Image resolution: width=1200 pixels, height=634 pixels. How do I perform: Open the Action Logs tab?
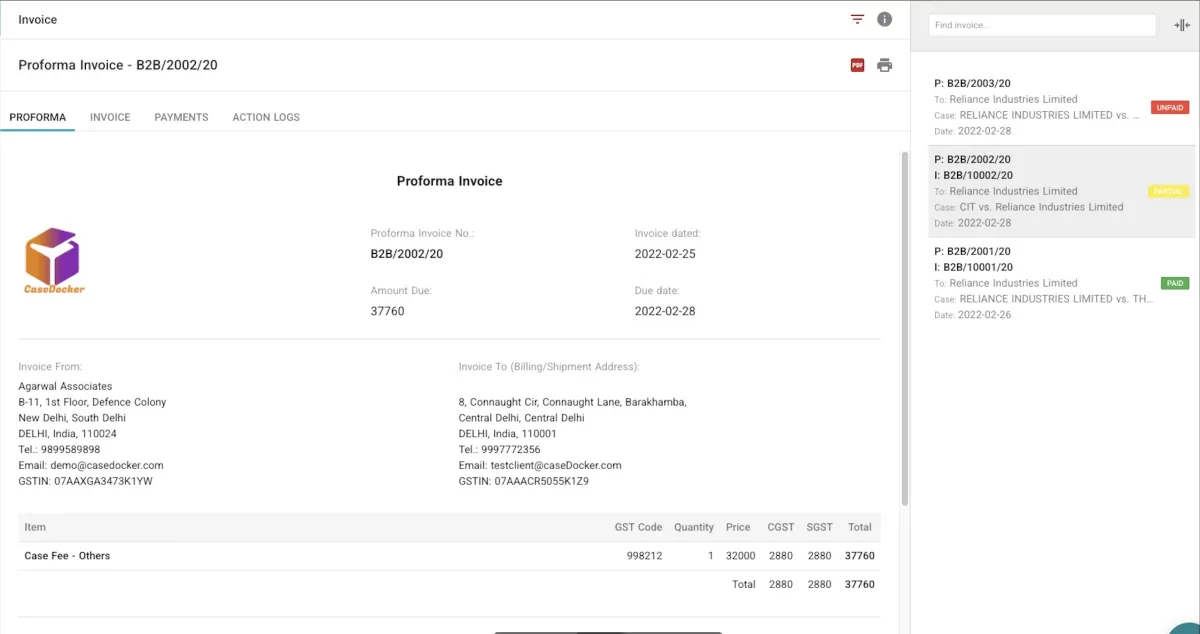[266, 117]
